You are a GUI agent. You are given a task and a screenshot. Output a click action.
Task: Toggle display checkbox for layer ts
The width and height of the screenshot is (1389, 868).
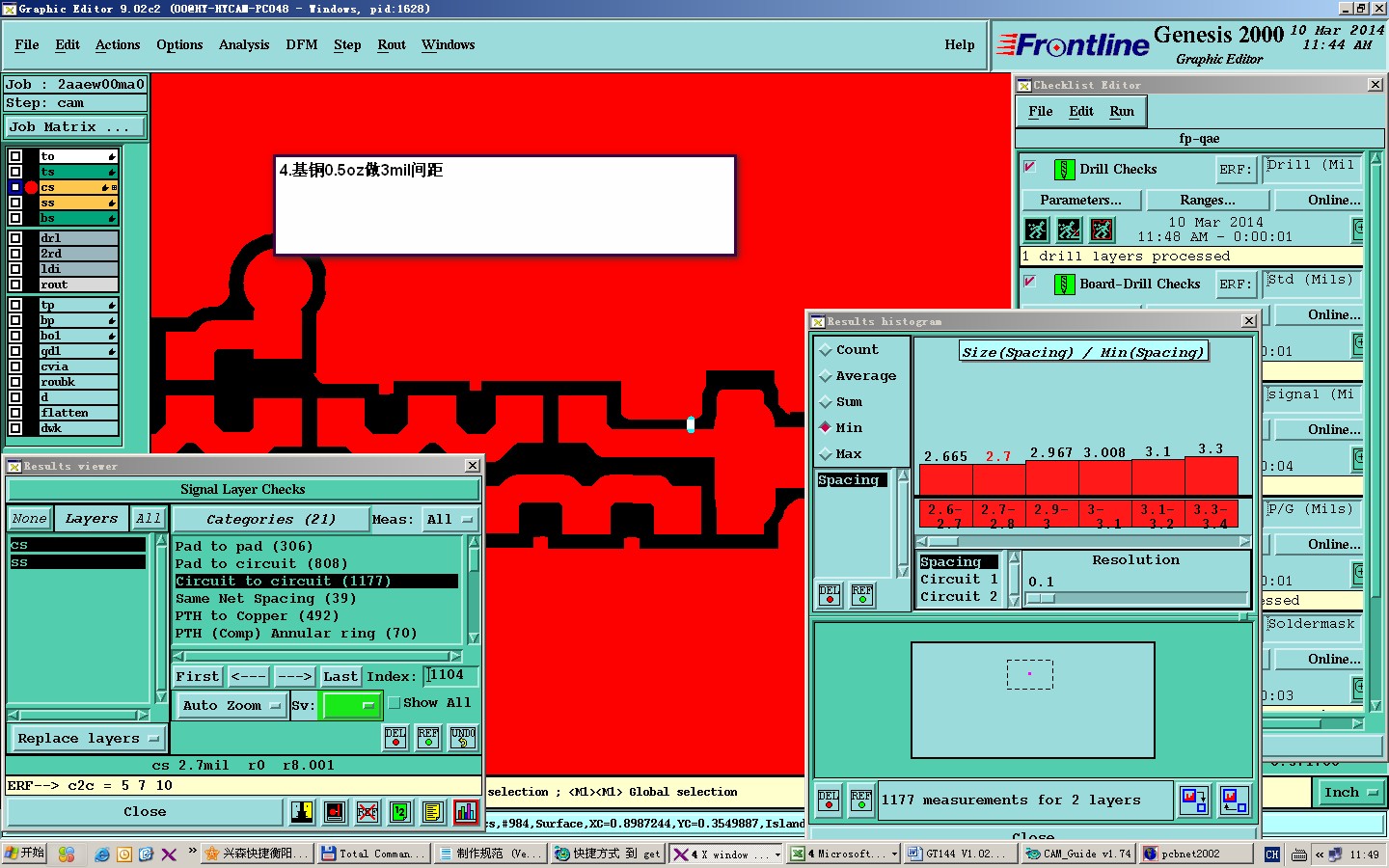[15, 172]
